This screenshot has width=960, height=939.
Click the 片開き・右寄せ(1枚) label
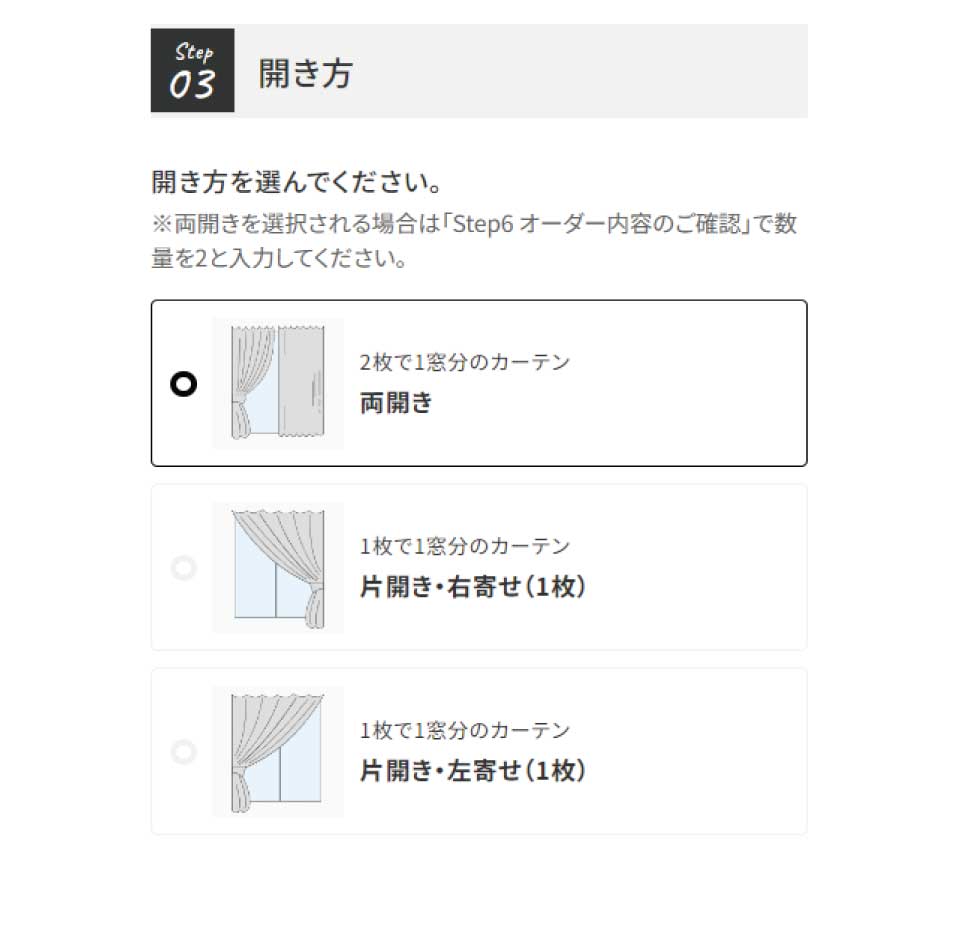472,587
